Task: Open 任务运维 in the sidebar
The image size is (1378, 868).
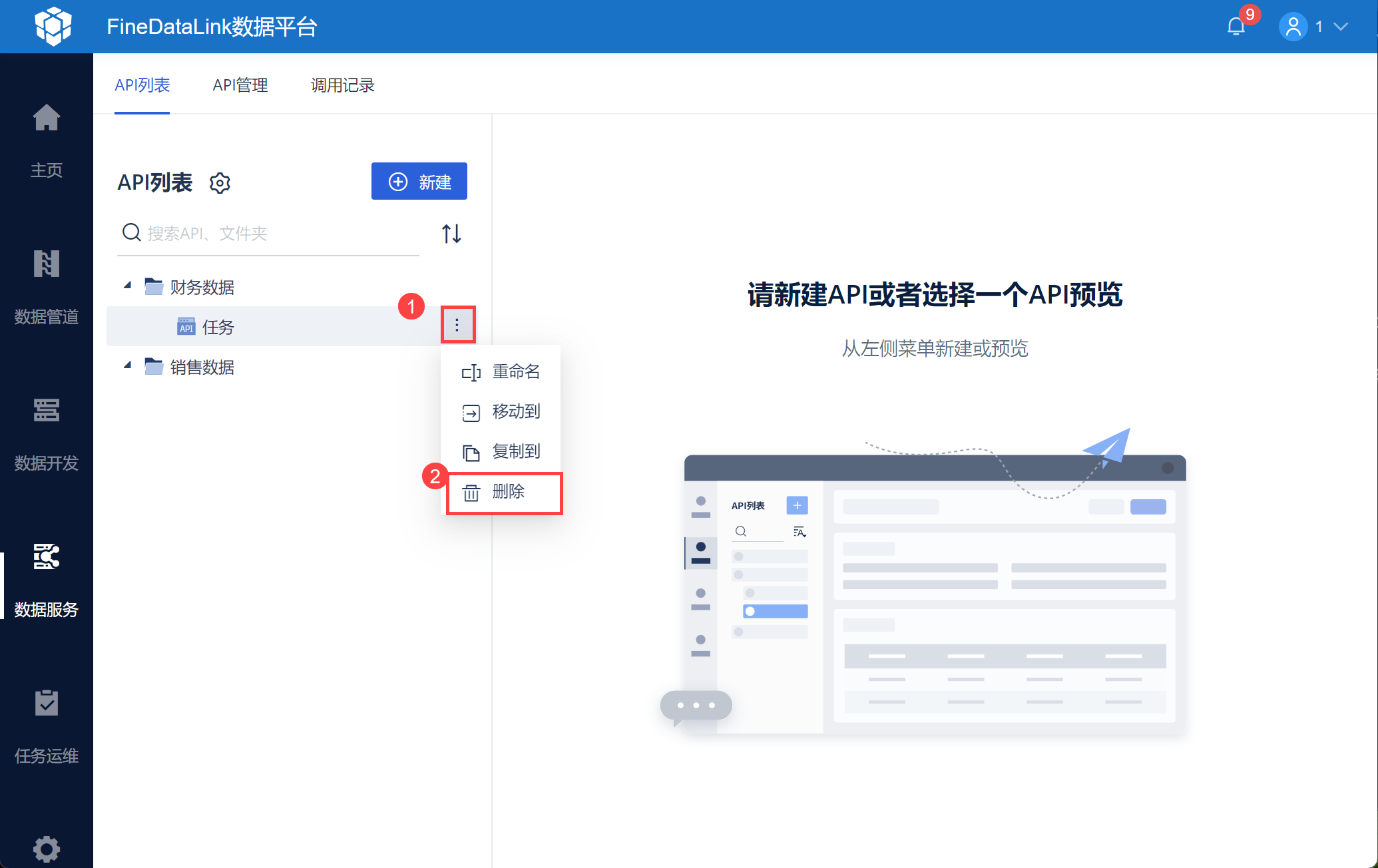Action: (x=47, y=727)
